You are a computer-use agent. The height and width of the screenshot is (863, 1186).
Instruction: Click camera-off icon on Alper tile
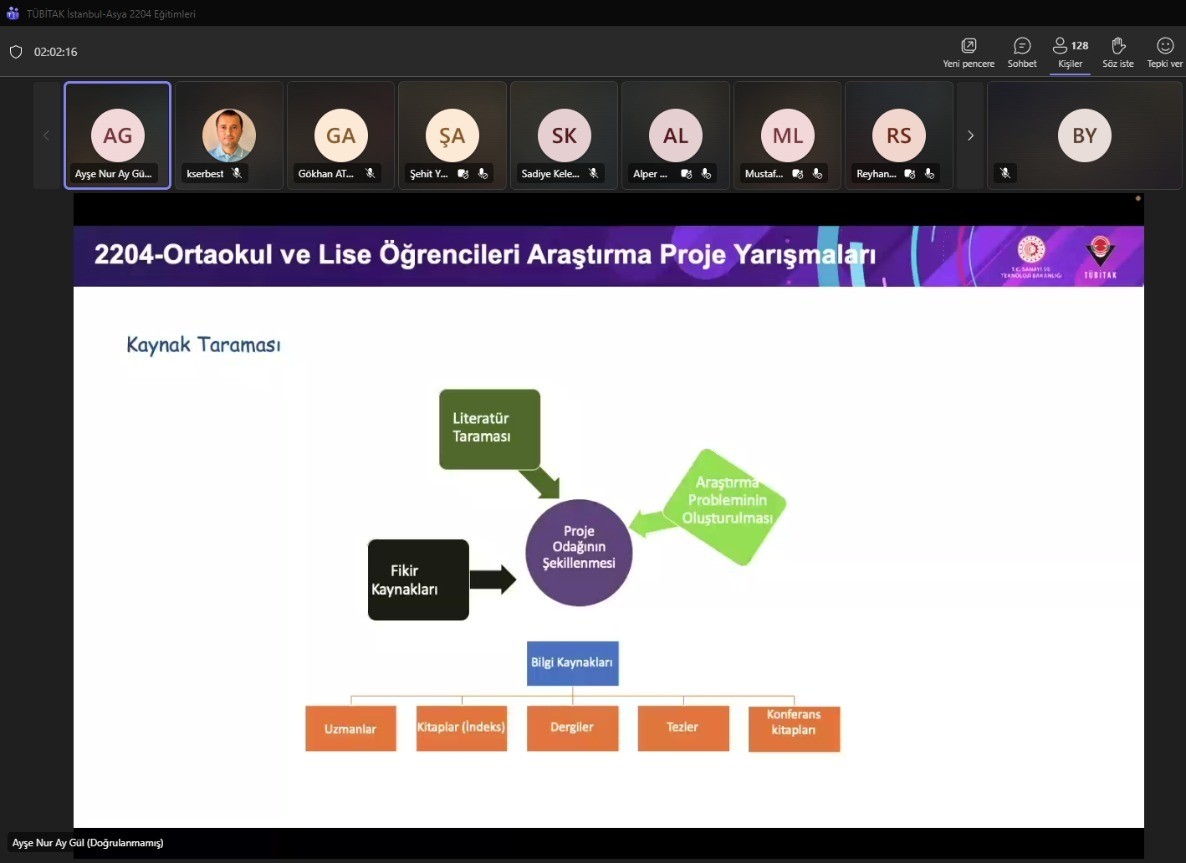pos(686,173)
